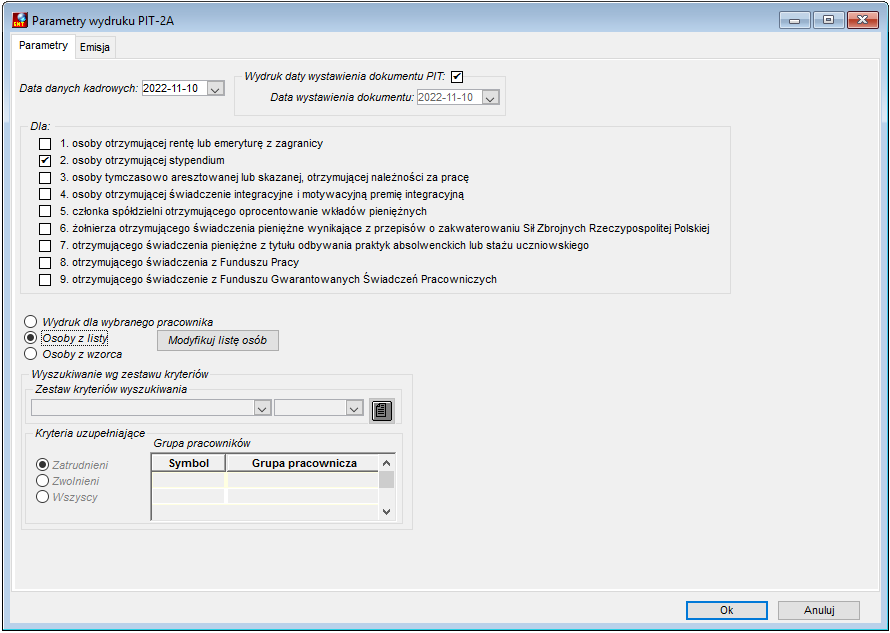This screenshot has height=633, width=890.
Task: Select the Parametry tab
Action: click(x=43, y=45)
